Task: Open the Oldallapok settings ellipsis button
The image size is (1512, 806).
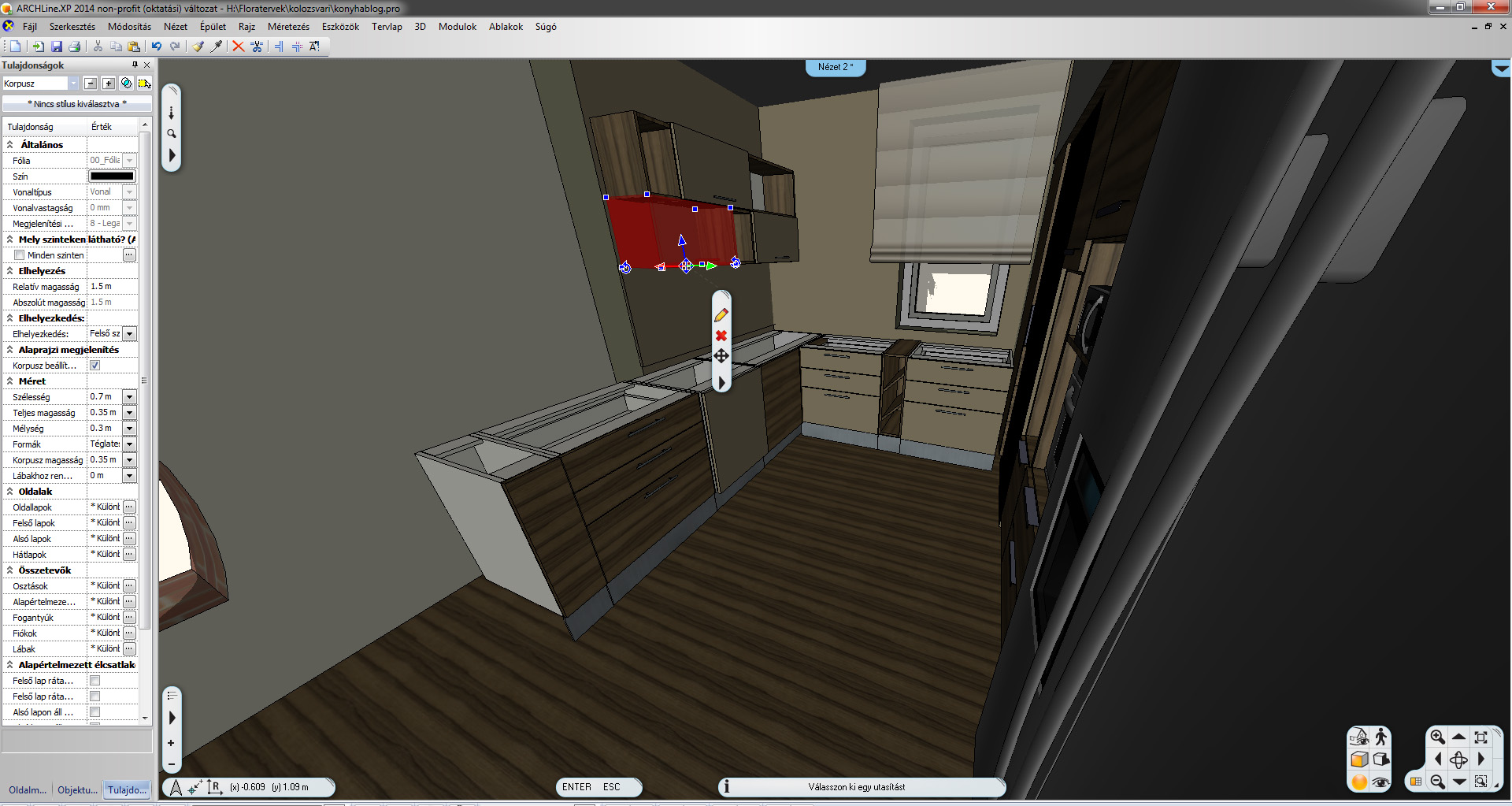Action: pos(130,507)
